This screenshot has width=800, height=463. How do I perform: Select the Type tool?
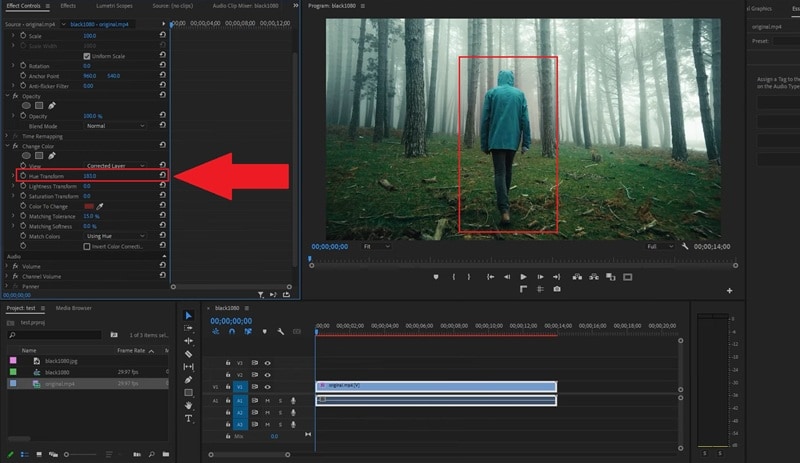(x=188, y=419)
